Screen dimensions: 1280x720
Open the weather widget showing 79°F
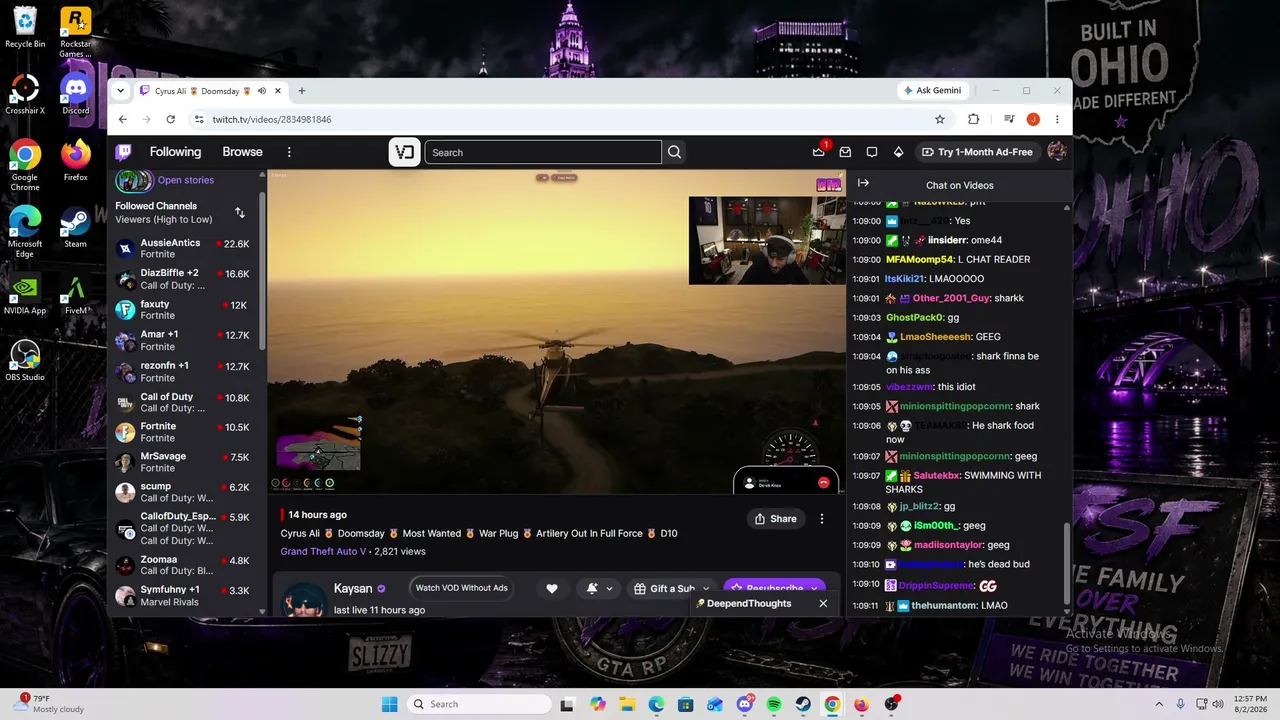pyautogui.click(x=47, y=704)
